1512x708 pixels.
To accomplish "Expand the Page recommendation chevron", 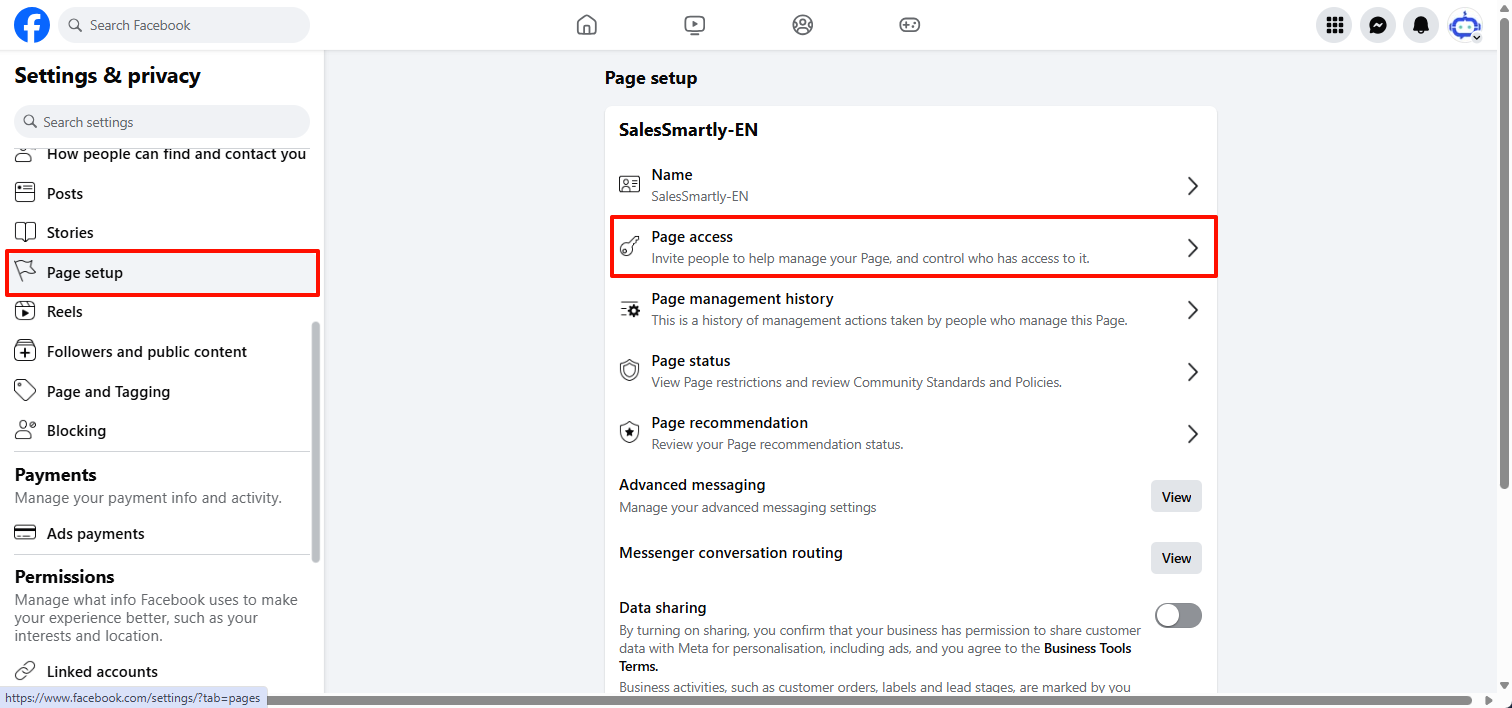I will click(1192, 434).
